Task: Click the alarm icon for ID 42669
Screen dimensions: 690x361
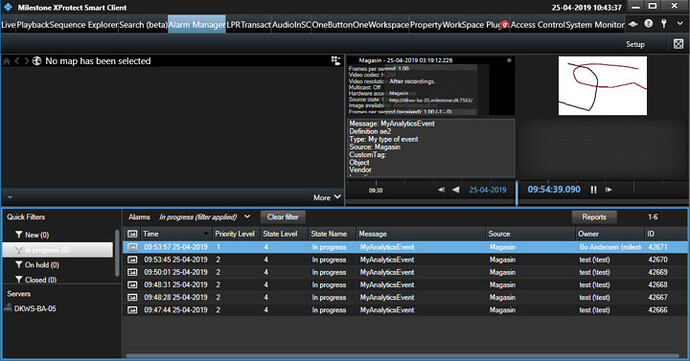Action: [x=132, y=272]
